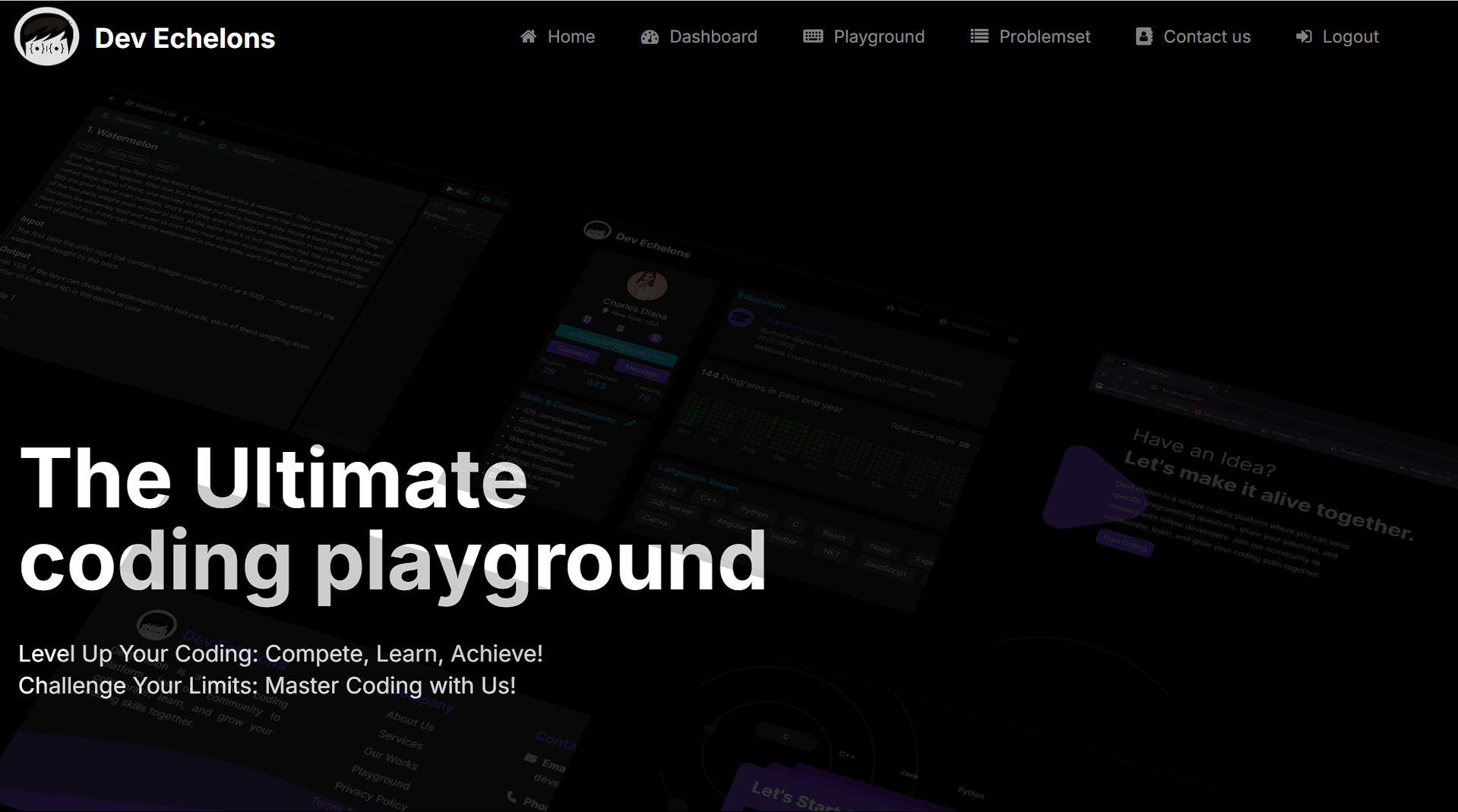Click Charles Diana's profile photo in background
Image resolution: width=1458 pixels, height=812 pixels.
tap(647, 285)
